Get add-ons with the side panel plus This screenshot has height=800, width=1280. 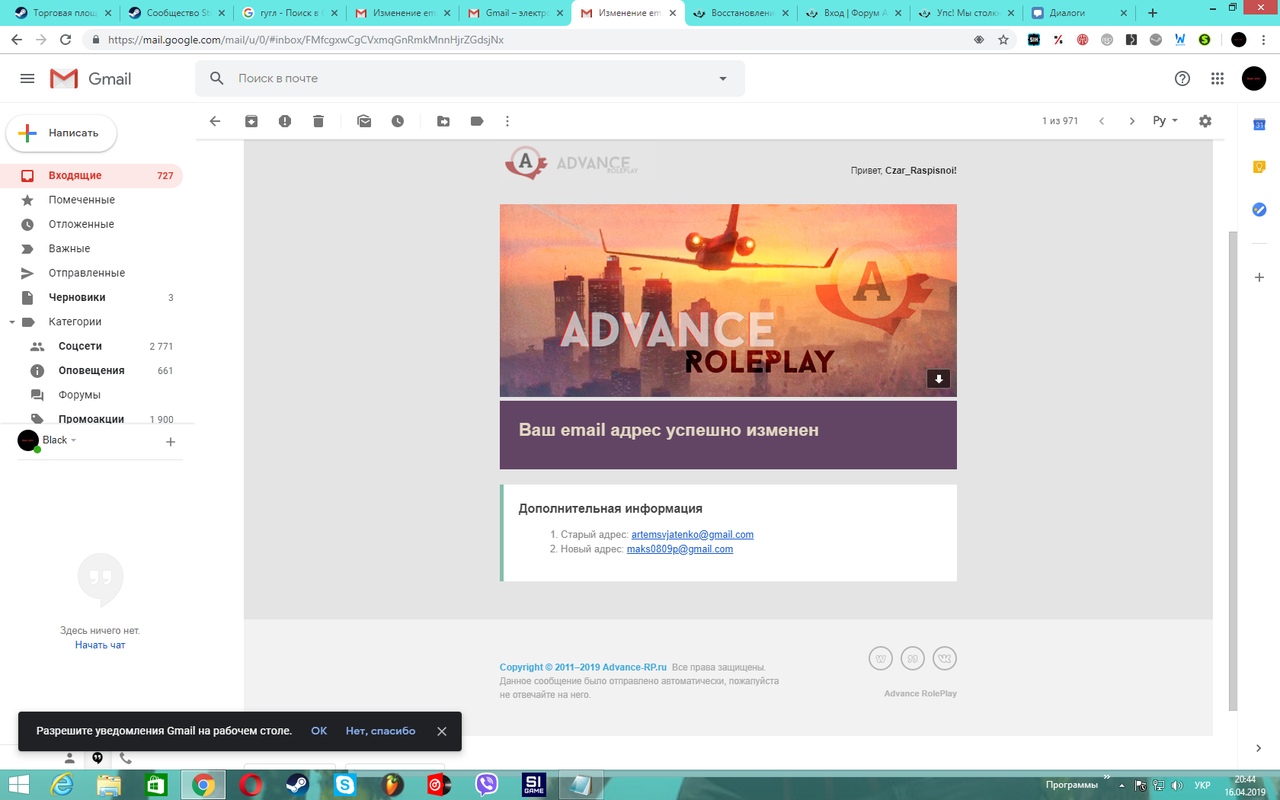point(1260,276)
